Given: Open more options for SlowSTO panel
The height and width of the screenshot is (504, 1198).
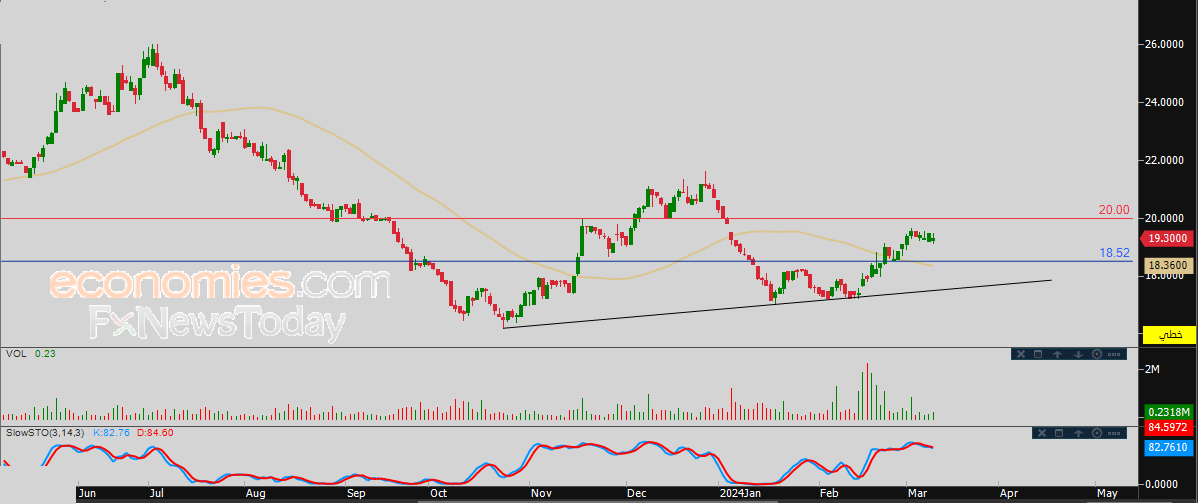Looking at the screenshot, I should (x=1114, y=433).
